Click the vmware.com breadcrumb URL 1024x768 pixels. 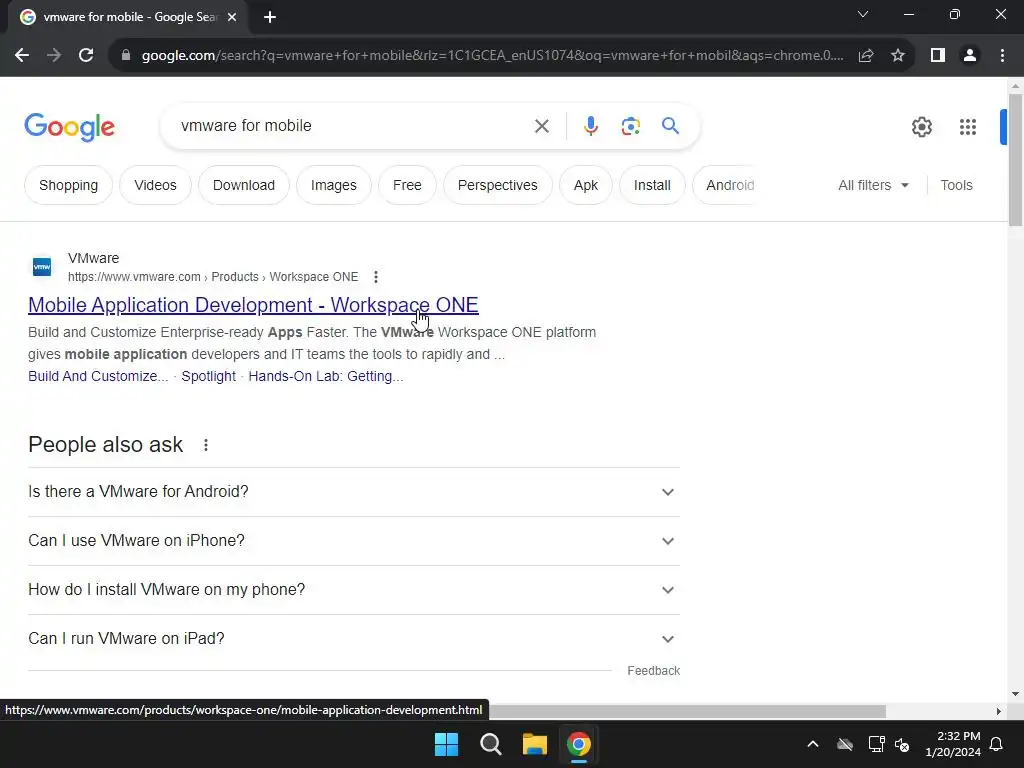point(213,277)
